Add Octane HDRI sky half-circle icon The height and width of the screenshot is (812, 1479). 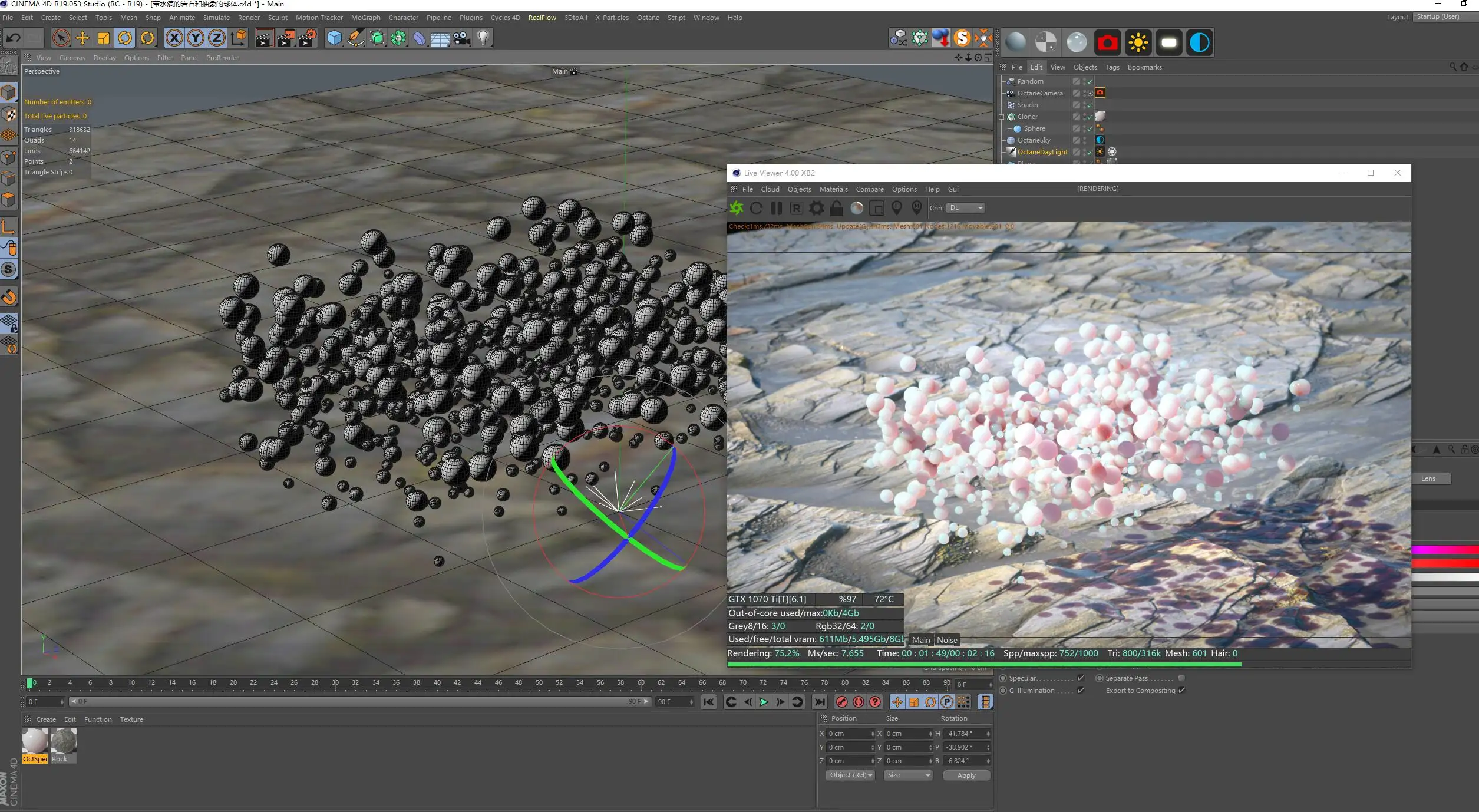pos(1199,42)
